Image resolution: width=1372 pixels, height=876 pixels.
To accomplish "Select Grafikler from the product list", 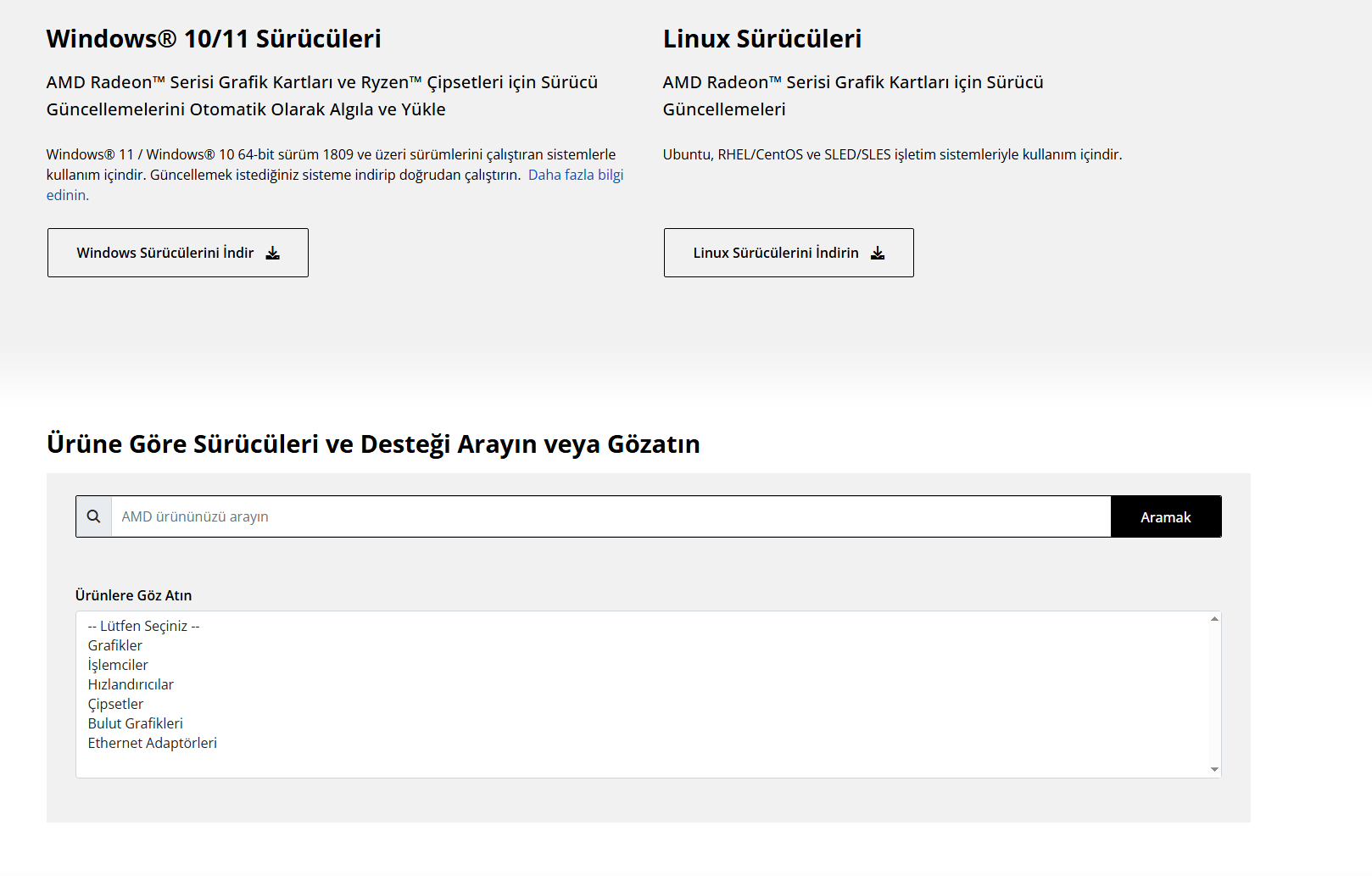I will pyautogui.click(x=115, y=645).
